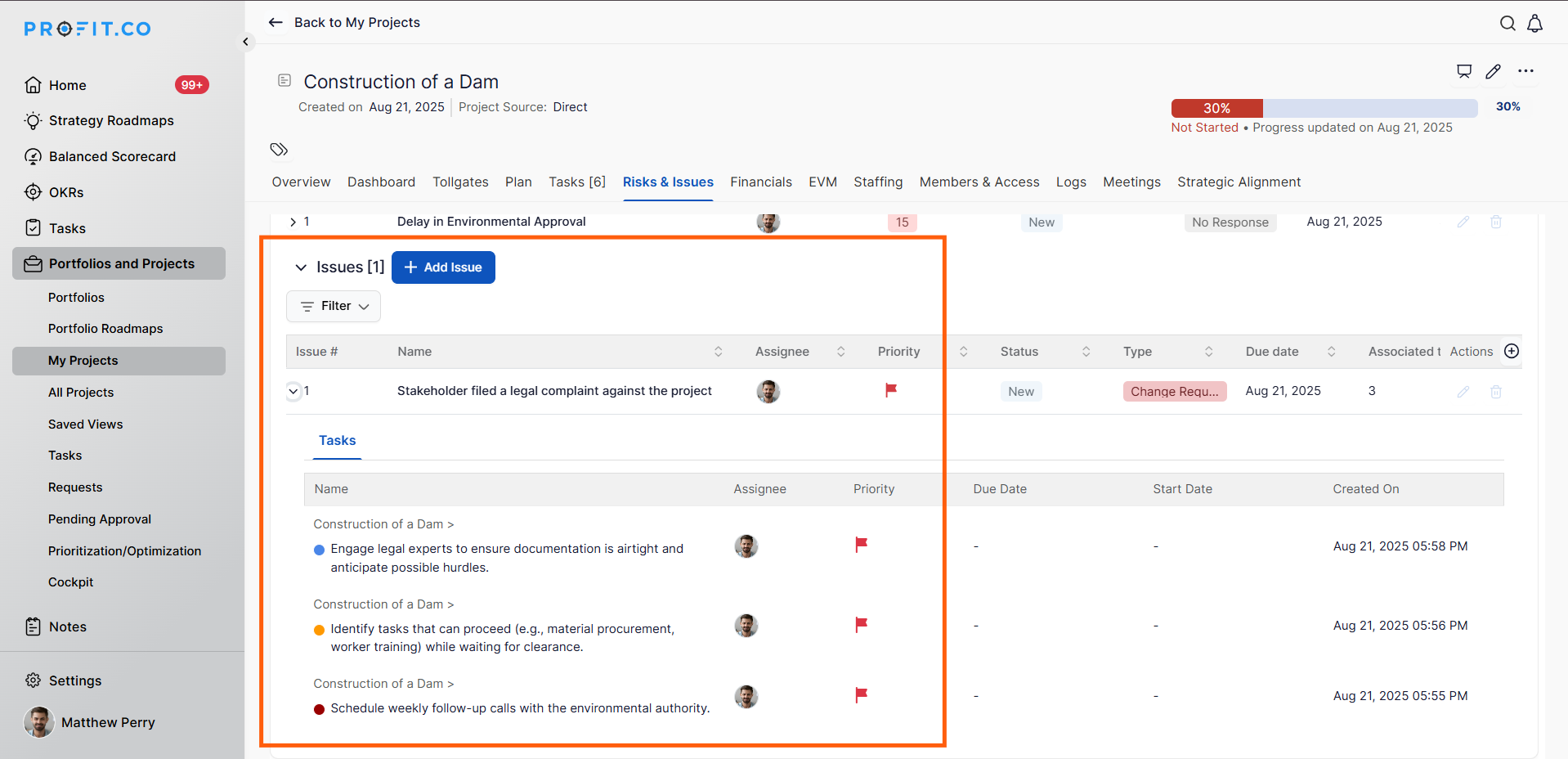Screen dimensions: 1568x759
Task: Collapse the Issues [1] section
Action: coord(301,267)
